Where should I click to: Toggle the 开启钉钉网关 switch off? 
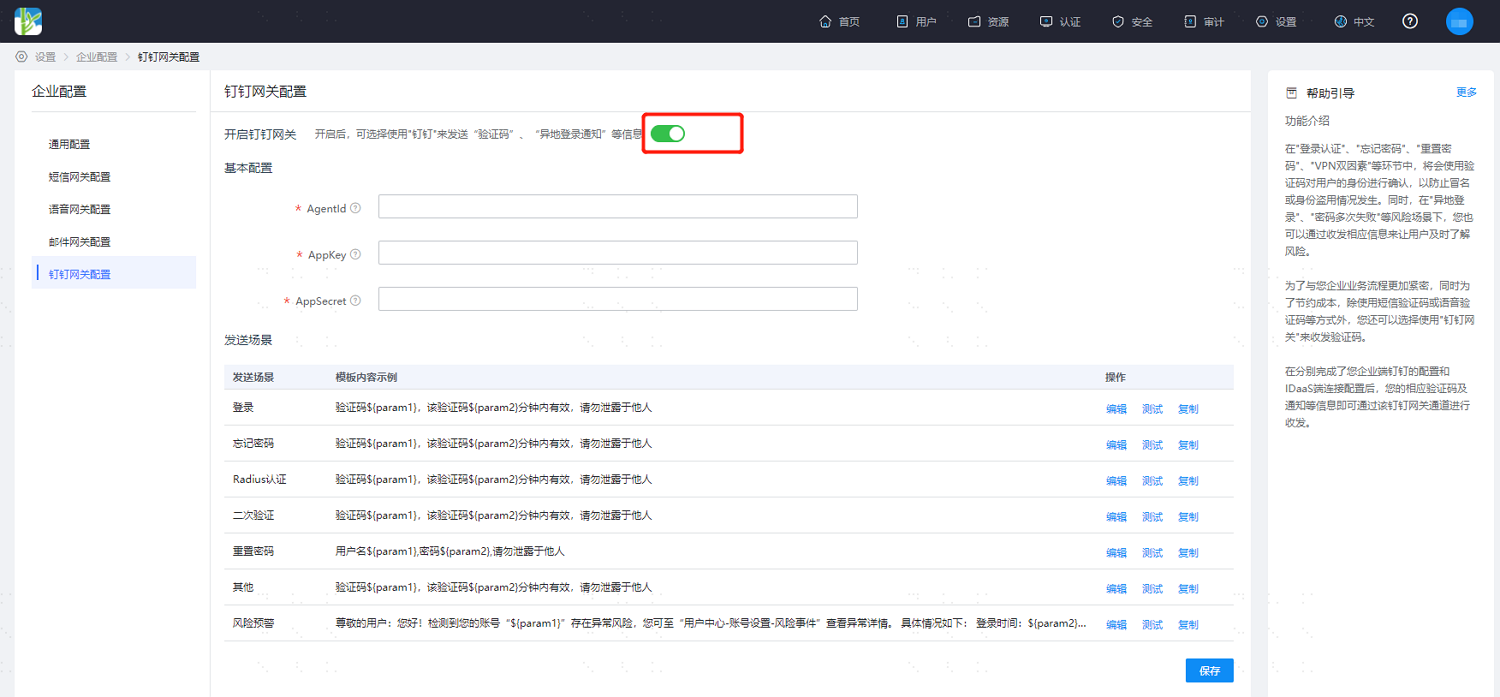(x=668, y=133)
